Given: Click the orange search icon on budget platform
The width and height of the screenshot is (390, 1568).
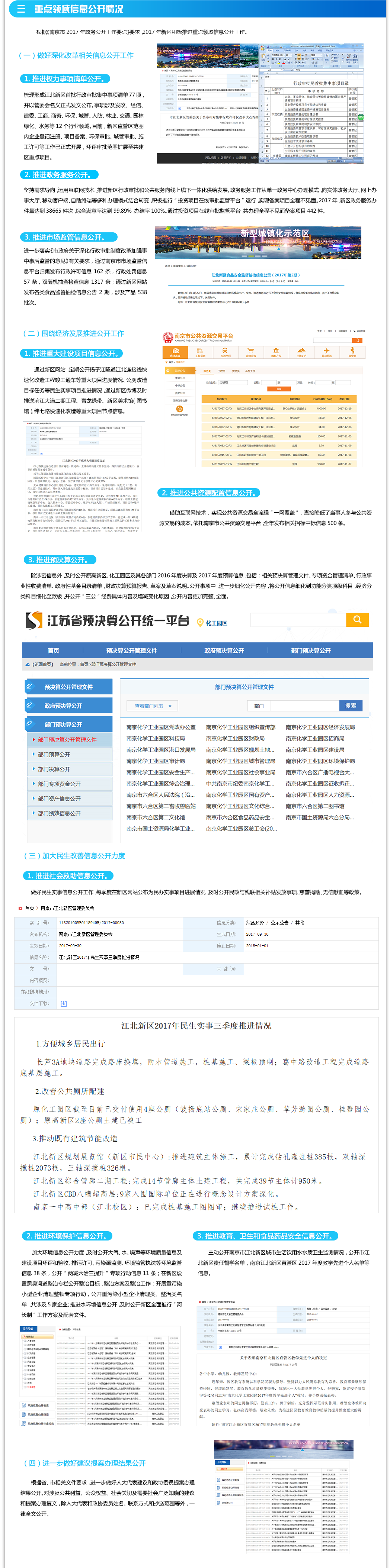Looking at the screenshot, I should 357,620.
